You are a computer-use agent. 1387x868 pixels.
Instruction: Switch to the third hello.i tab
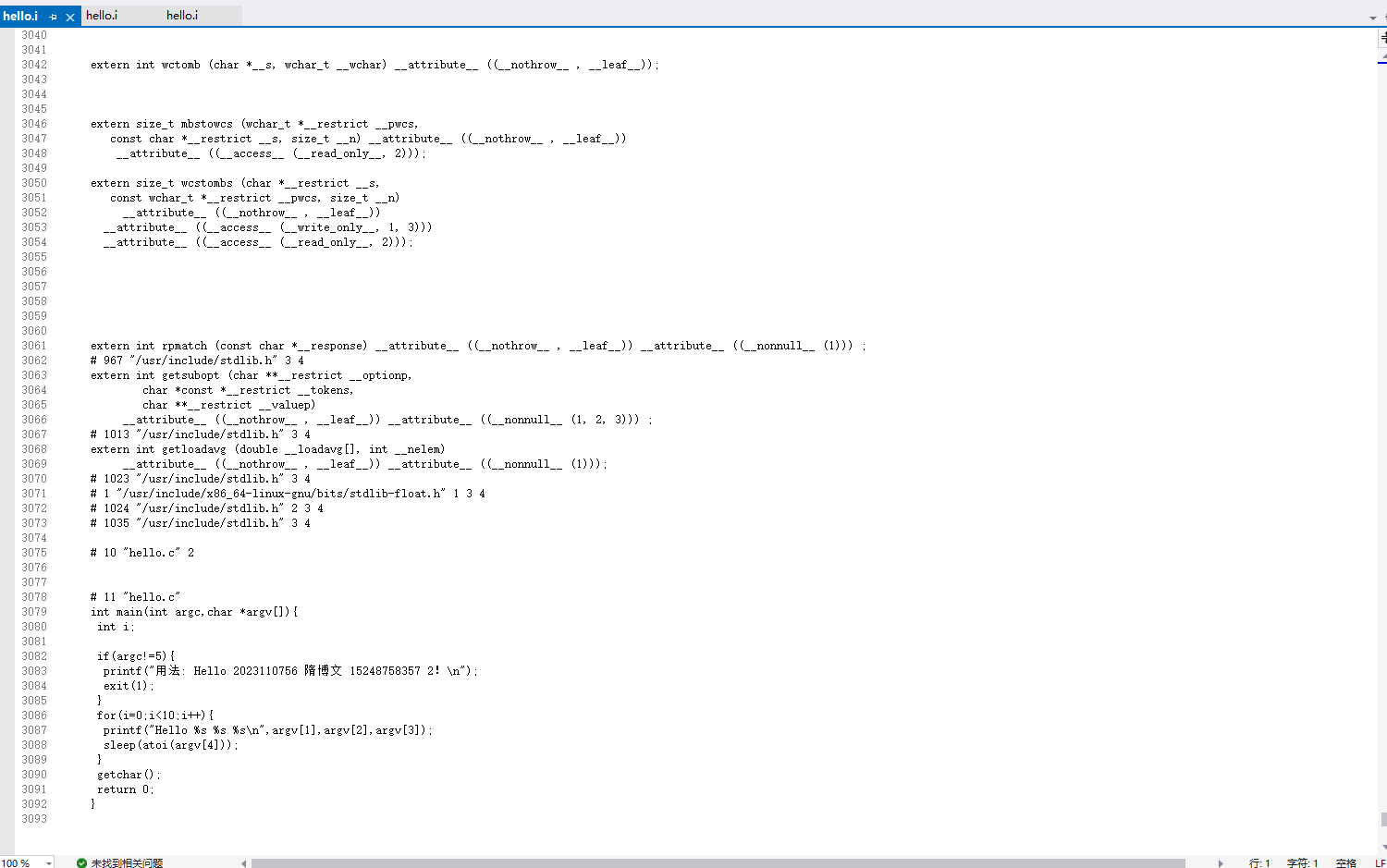point(182,16)
